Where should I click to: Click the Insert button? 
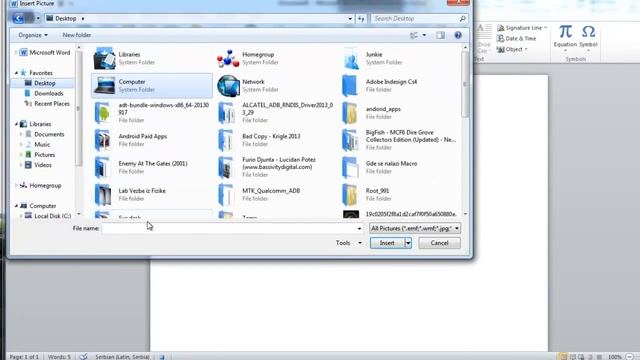tap(387, 243)
